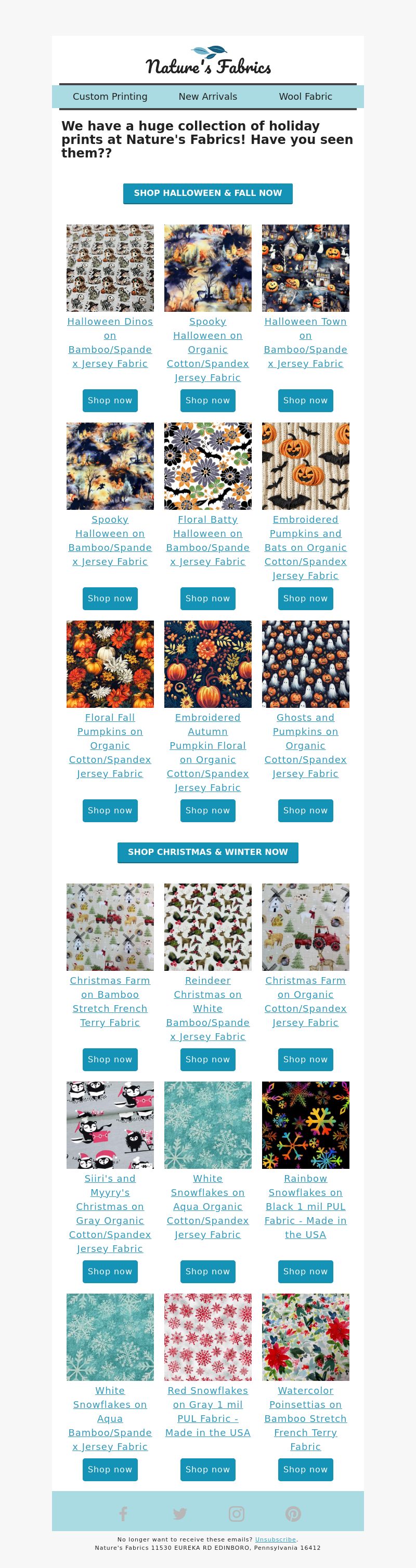The width and height of the screenshot is (416, 1568).
Task: Open the Custom Printing menu item
Action: click(x=110, y=96)
